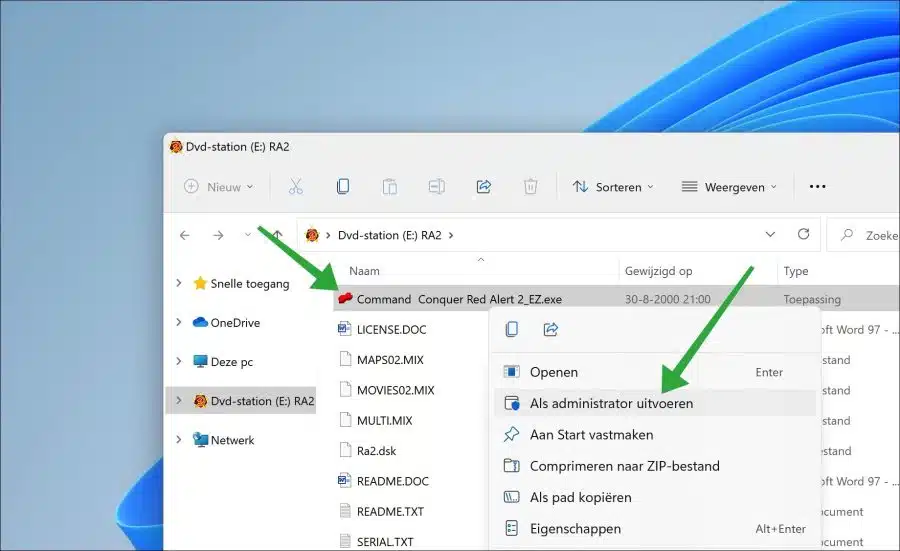Click the copy icon in context menu

[x=511, y=329]
